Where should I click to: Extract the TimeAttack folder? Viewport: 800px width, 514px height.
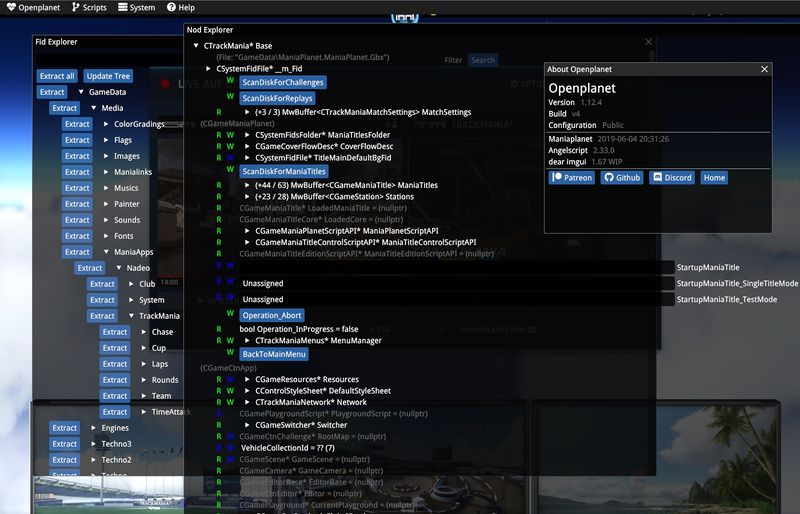pyautogui.click(x=115, y=412)
